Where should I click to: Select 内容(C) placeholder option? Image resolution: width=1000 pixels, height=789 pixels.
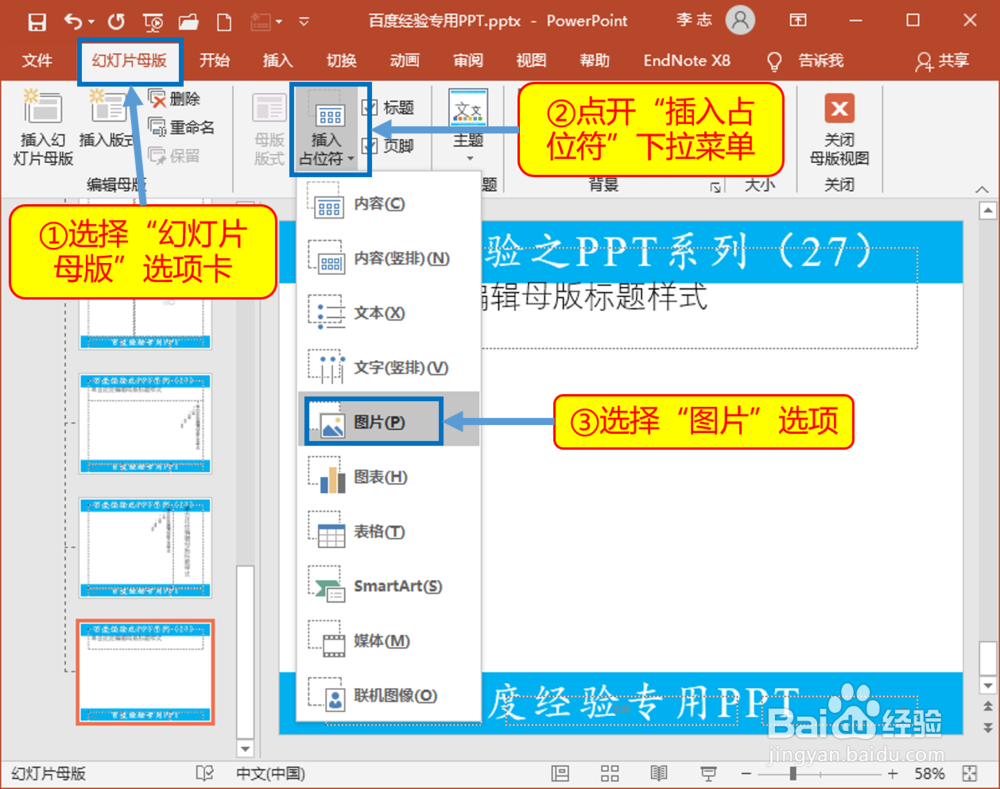click(389, 203)
